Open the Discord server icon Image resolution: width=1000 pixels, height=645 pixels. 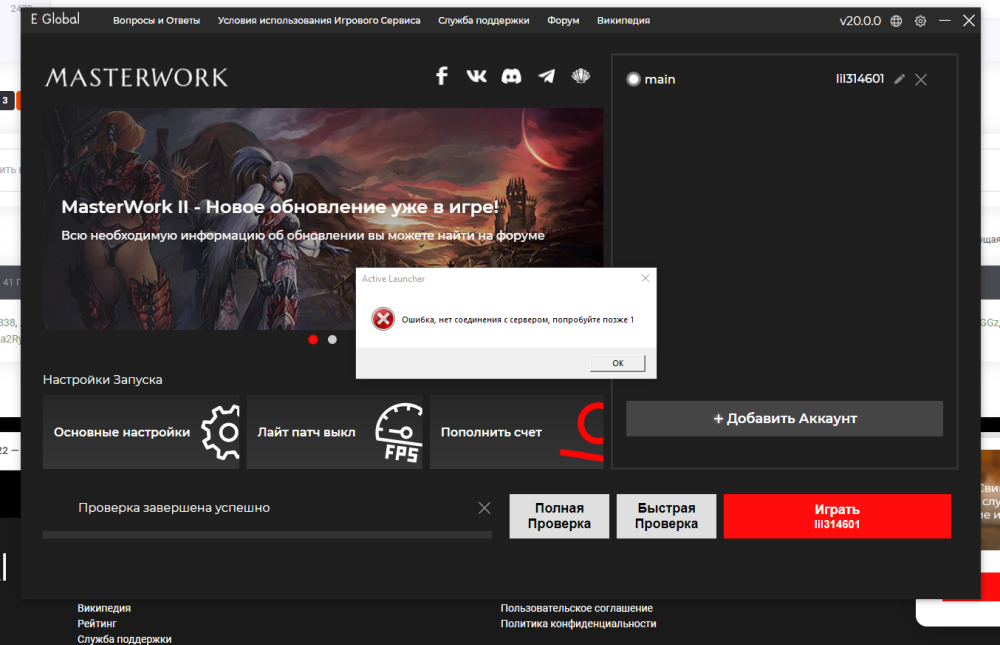coord(511,76)
